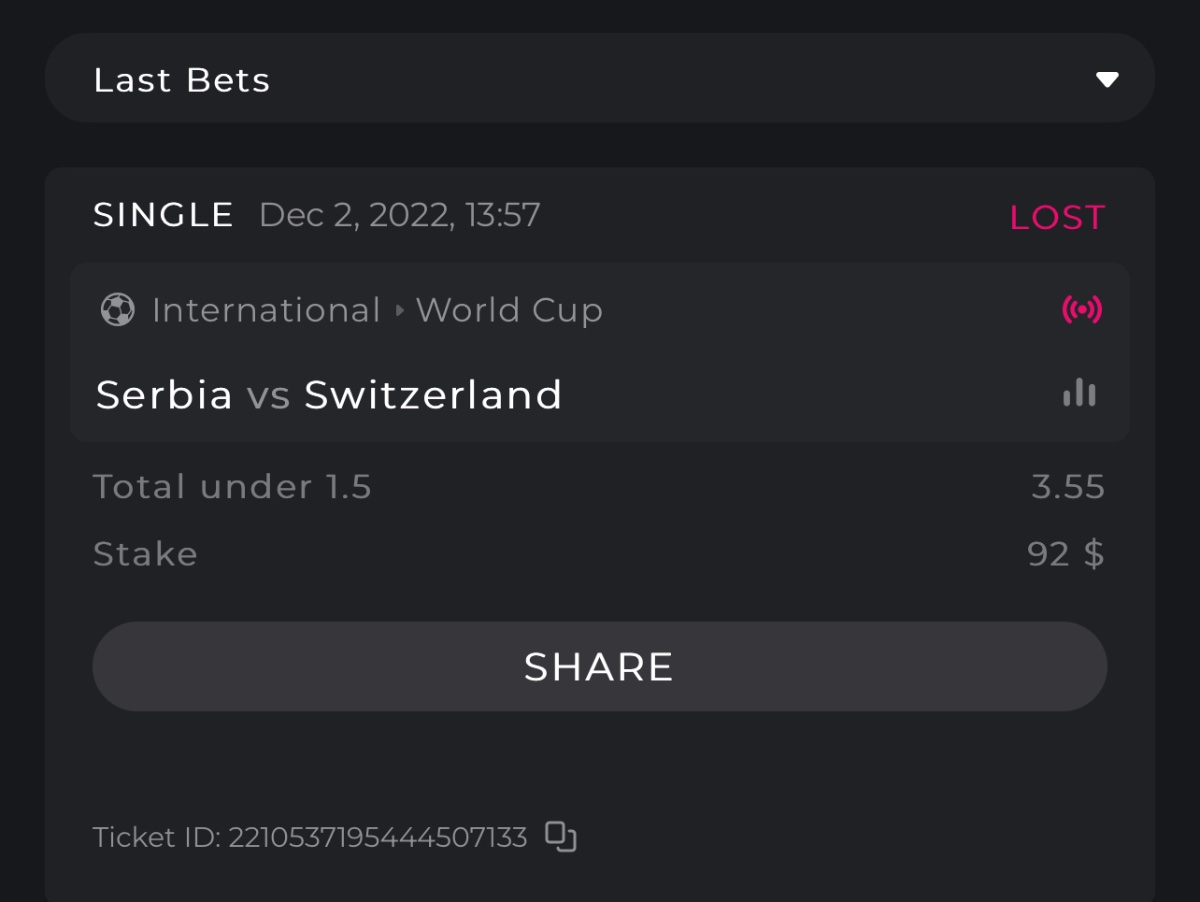Viewport: 1200px width, 902px height.
Task: Click the 3.55 odds value
Action: click(x=1067, y=487)
